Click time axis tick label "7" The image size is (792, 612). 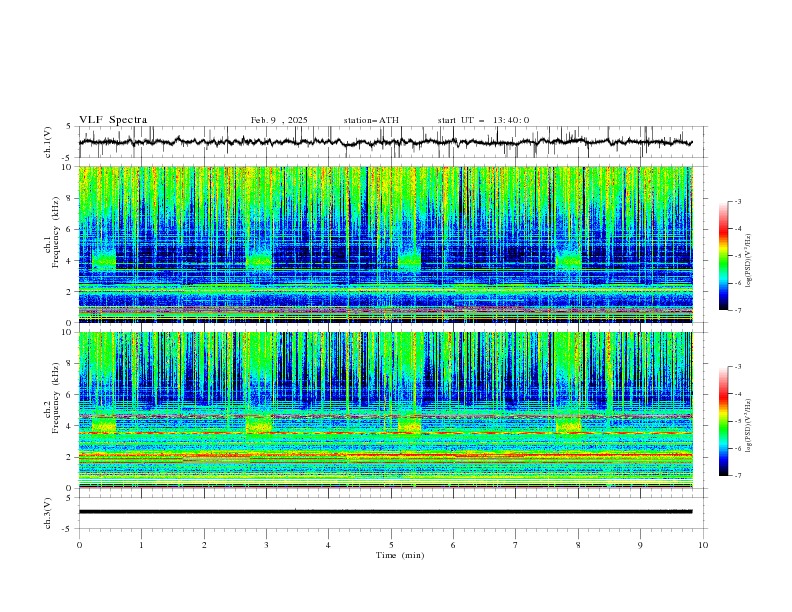516,545
